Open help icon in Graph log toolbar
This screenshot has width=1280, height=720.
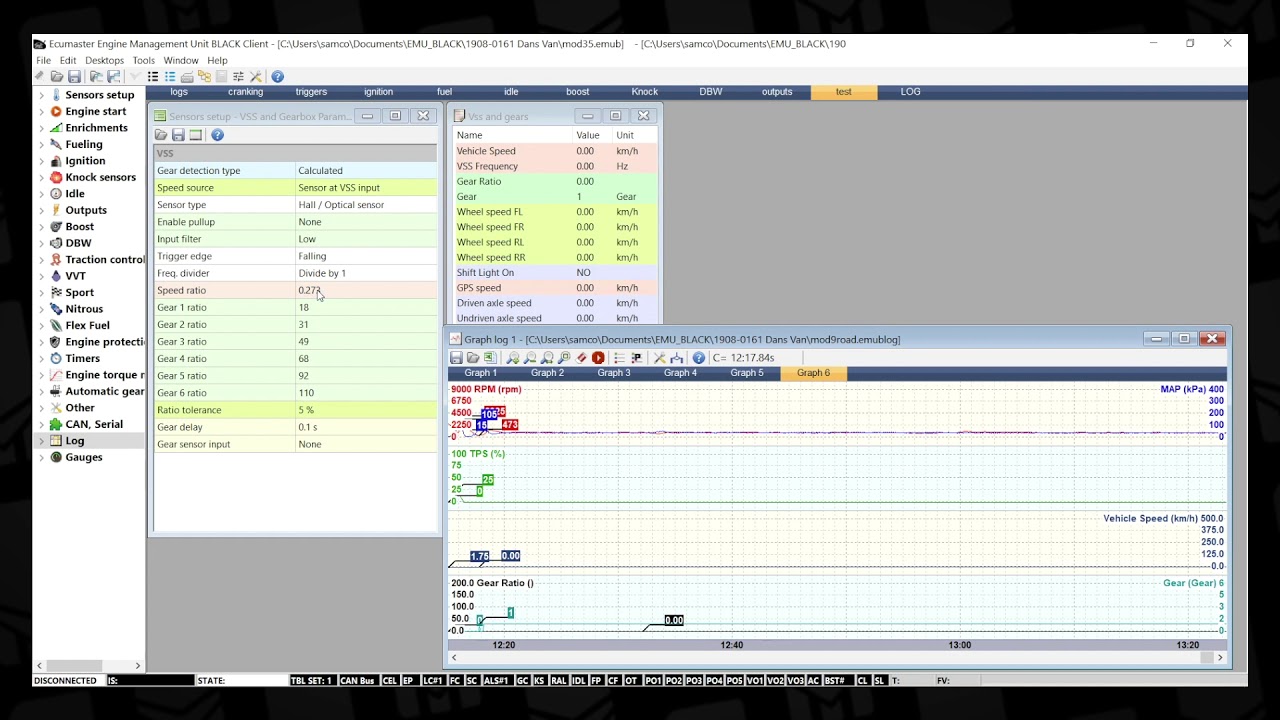coord(699,358)
